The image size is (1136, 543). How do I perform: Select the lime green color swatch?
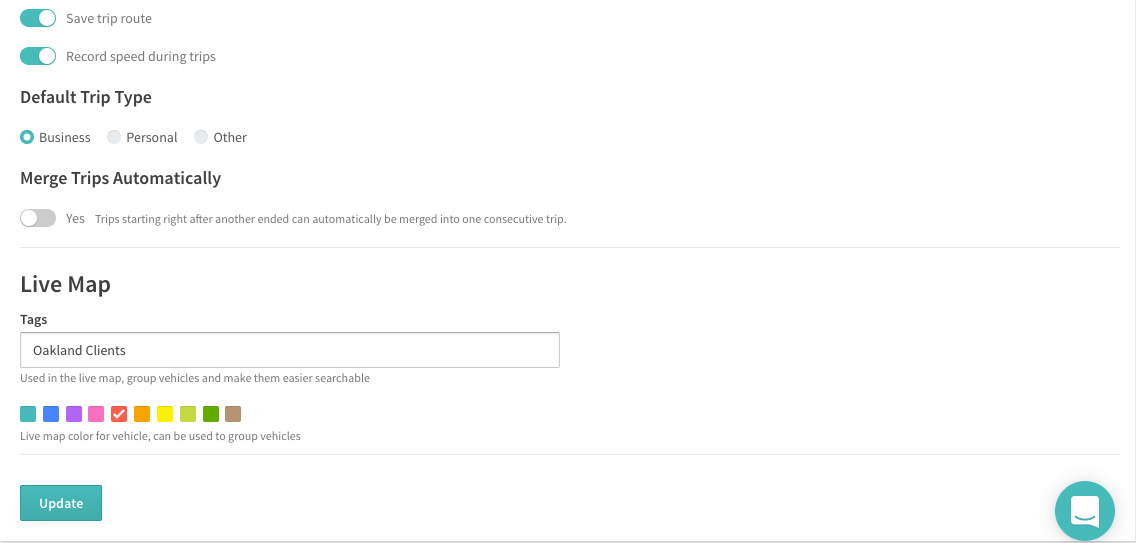coord(188,414)
